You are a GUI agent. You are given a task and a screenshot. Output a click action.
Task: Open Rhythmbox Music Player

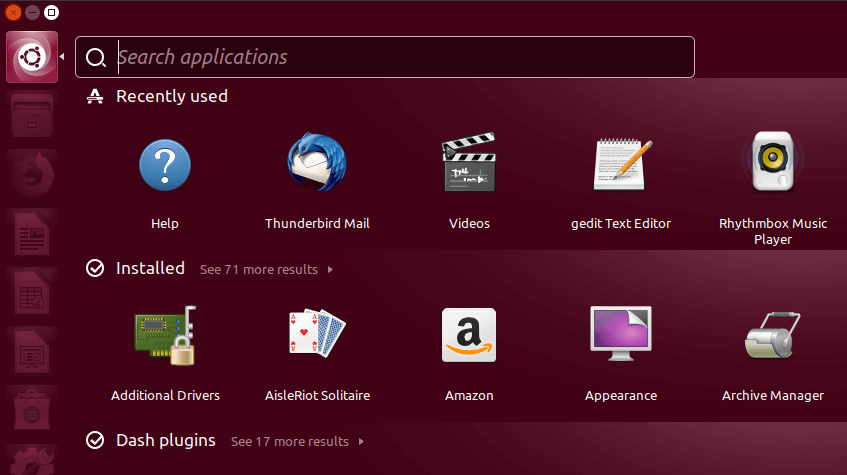pyautogui.click(x=773, y=162)
